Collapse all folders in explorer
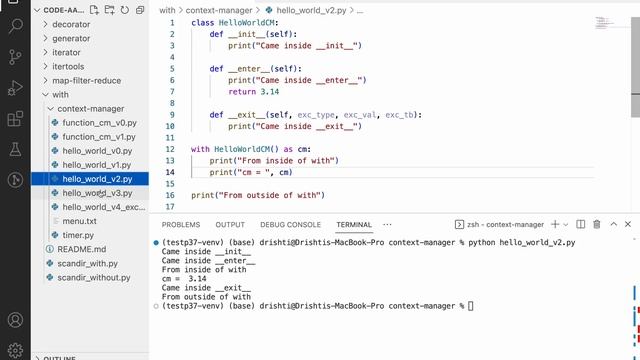This screenshot has width=640, height=360. click(140, 10)
